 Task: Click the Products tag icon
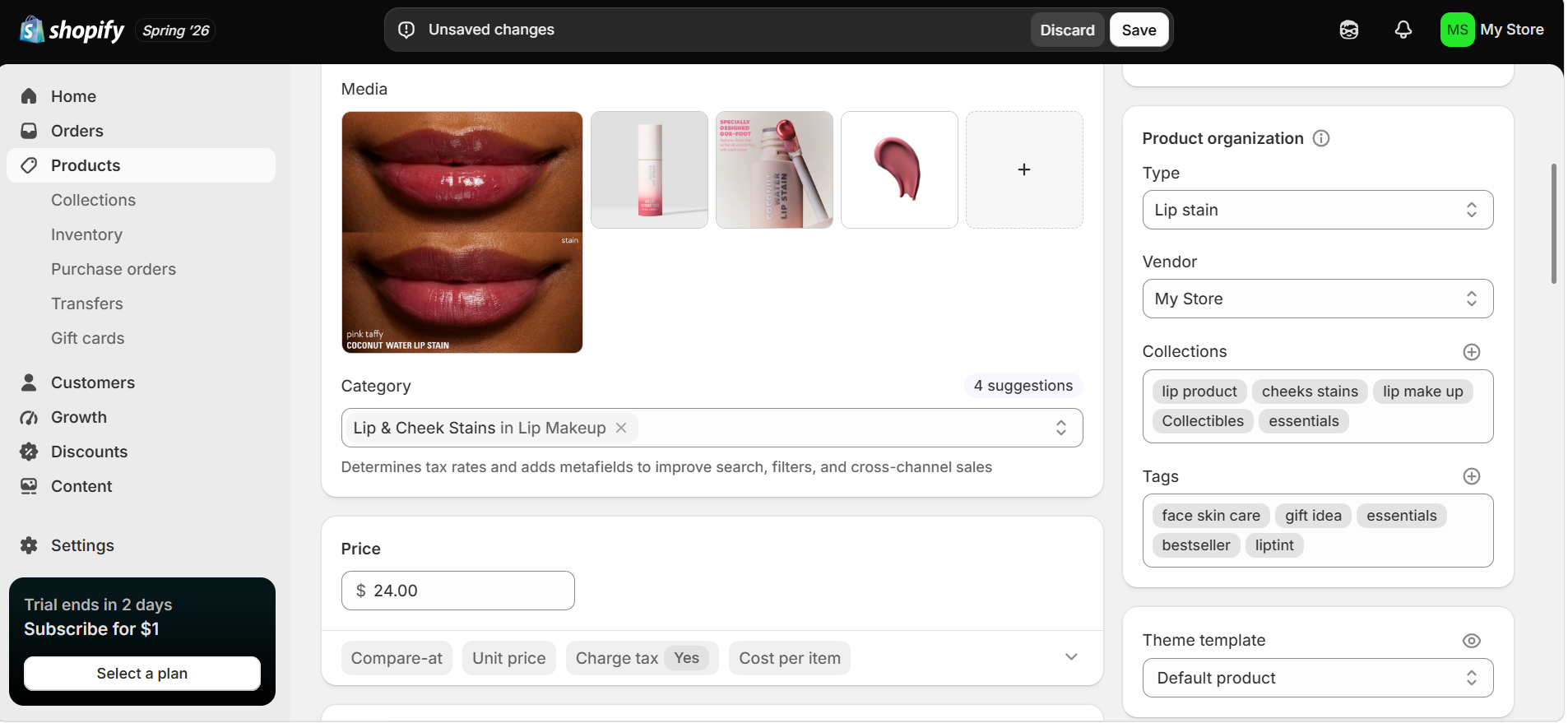click(29, 165)
